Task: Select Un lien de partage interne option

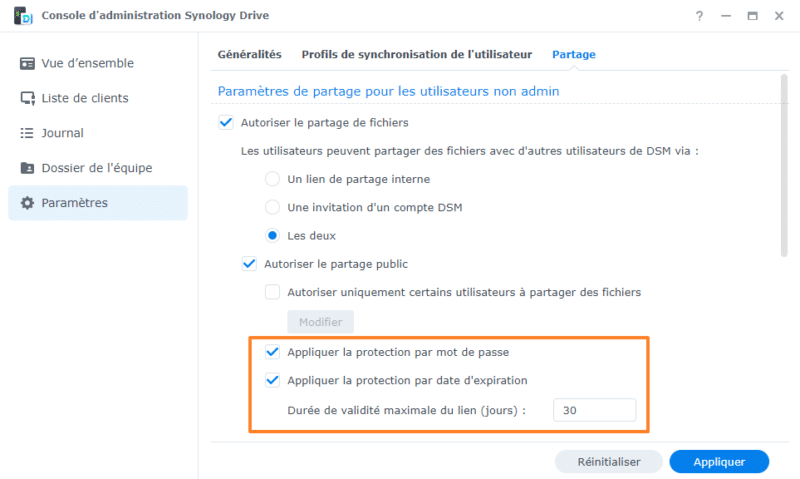Action: click(x=272, y=179)
